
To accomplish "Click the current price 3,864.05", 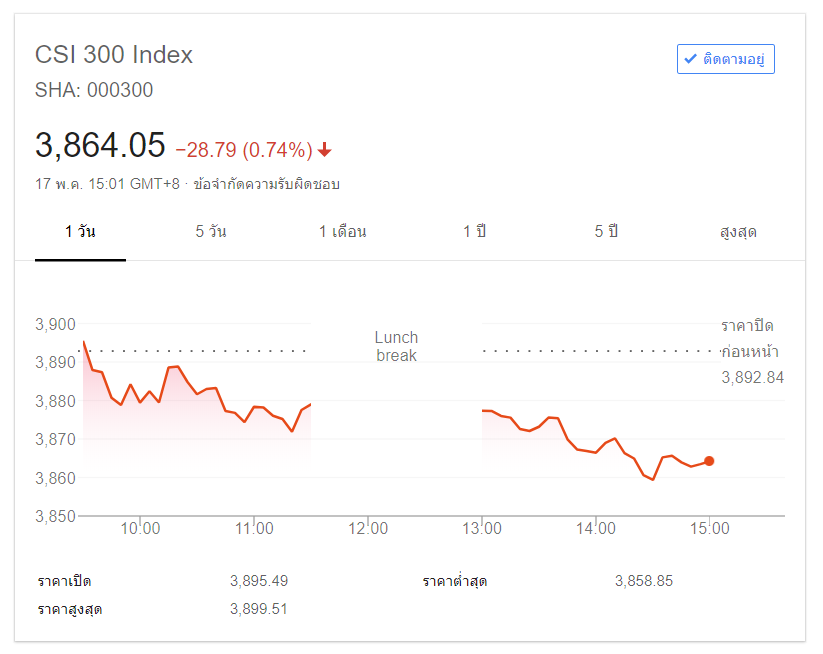I will click(100, 146).
